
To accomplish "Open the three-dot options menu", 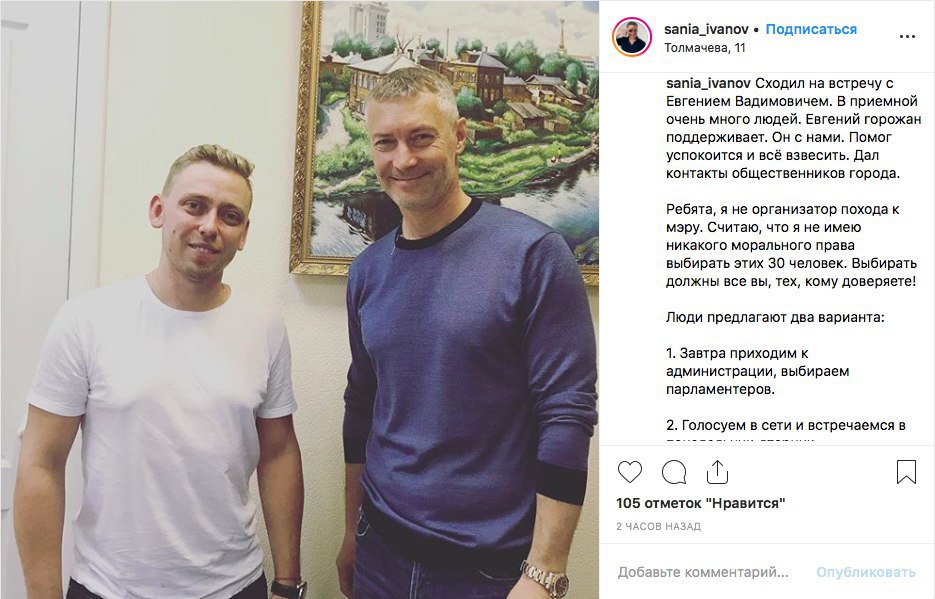I will point(907,37).
